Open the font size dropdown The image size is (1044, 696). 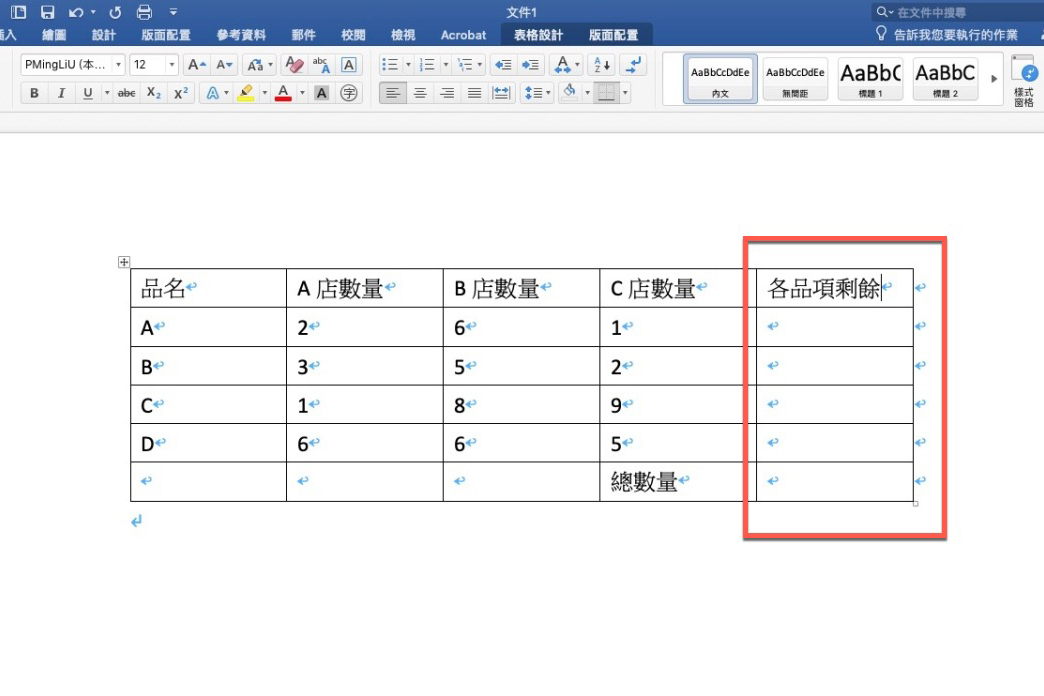(x=172, y=64)
